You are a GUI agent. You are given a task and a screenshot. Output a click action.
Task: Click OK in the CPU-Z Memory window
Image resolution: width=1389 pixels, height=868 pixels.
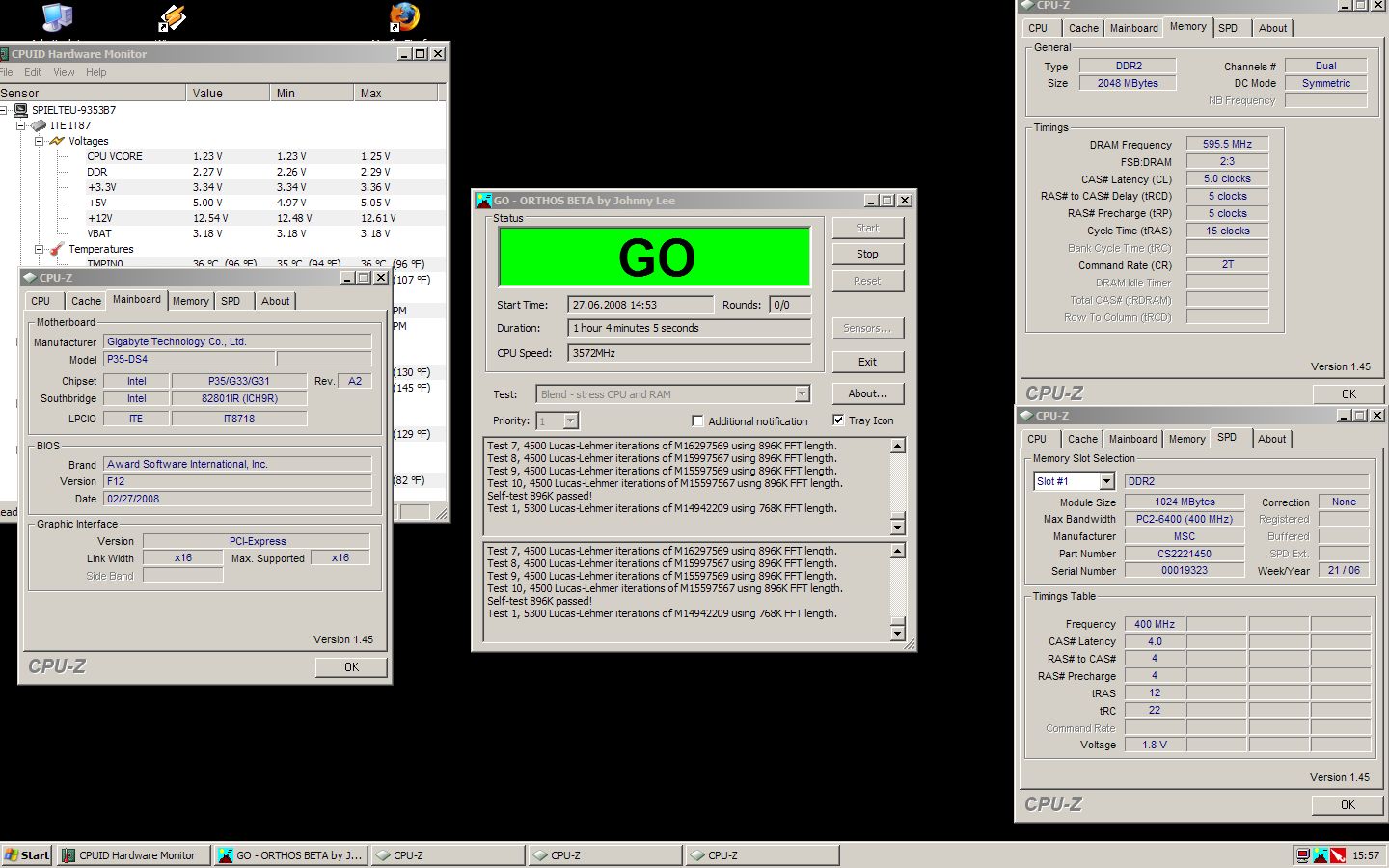[x=1348, y=393]
